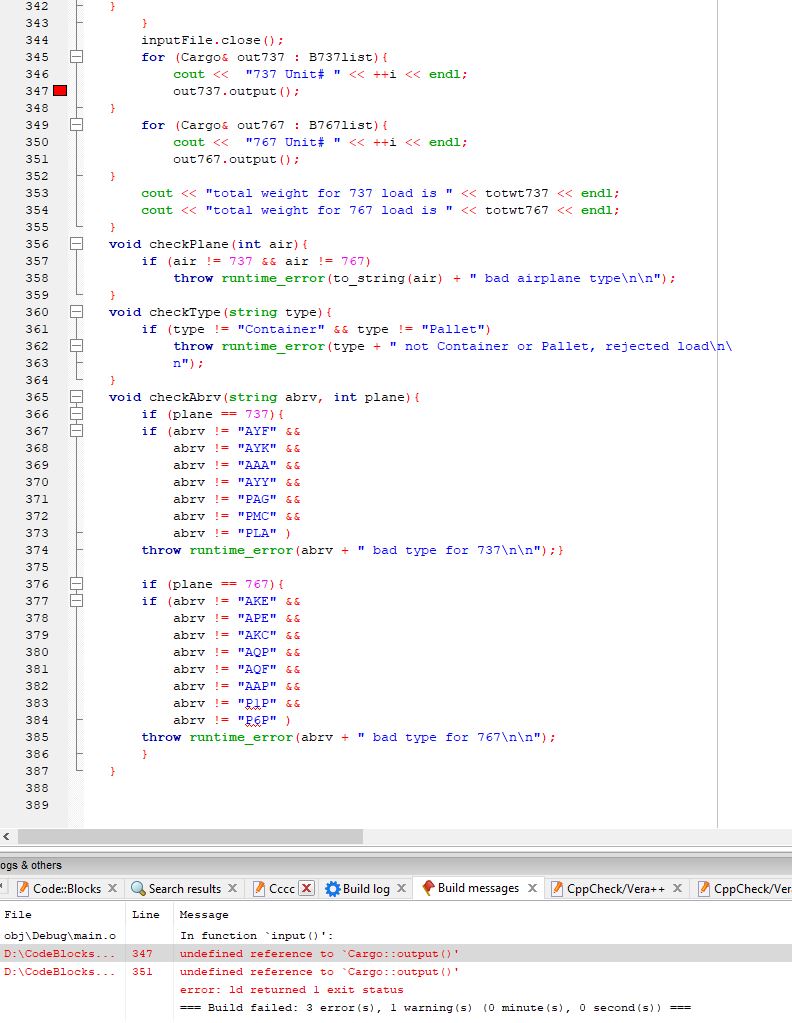The image size is (792, 1023).
Task: Click the 'Build failed: 3 error(s)' summary line
Action: click(x=435, y=1008)
